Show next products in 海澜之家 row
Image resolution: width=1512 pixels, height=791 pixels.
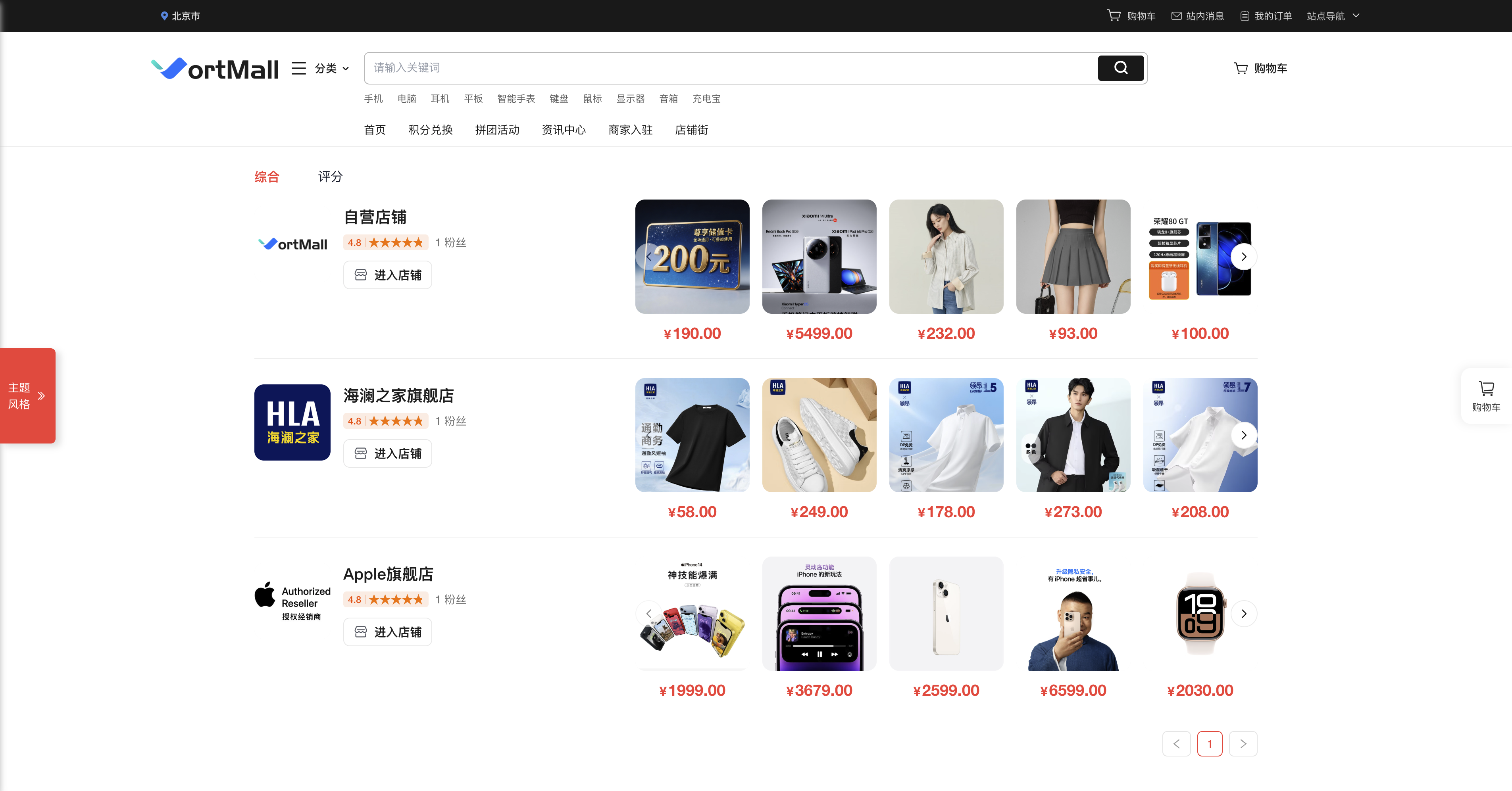point(1244,435)
